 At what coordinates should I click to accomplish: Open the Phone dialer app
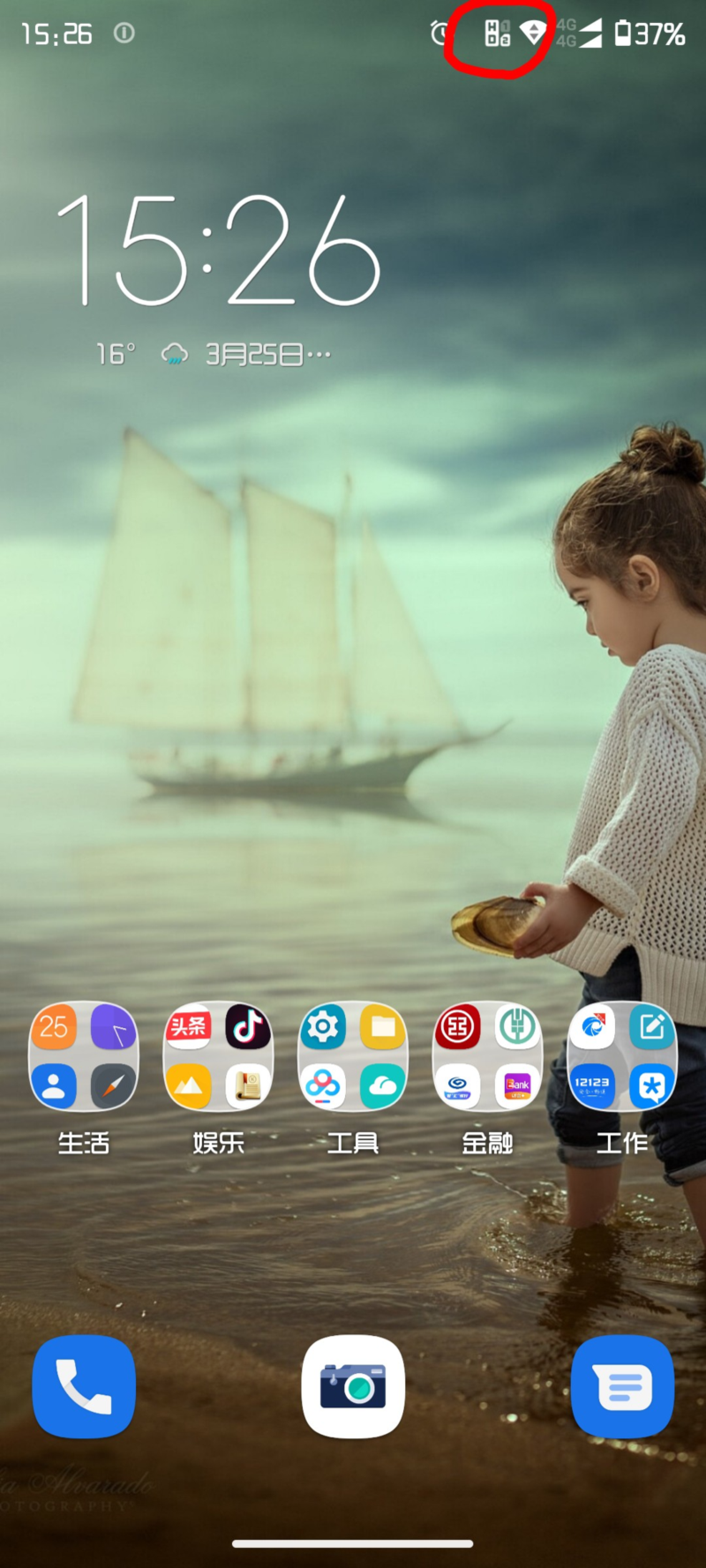click(x=84, y=1386)
